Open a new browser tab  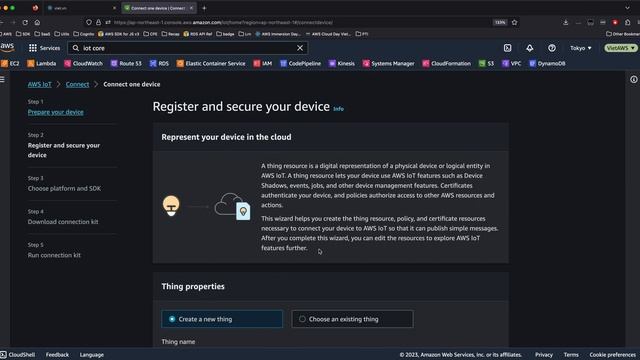tap(204, 8)
